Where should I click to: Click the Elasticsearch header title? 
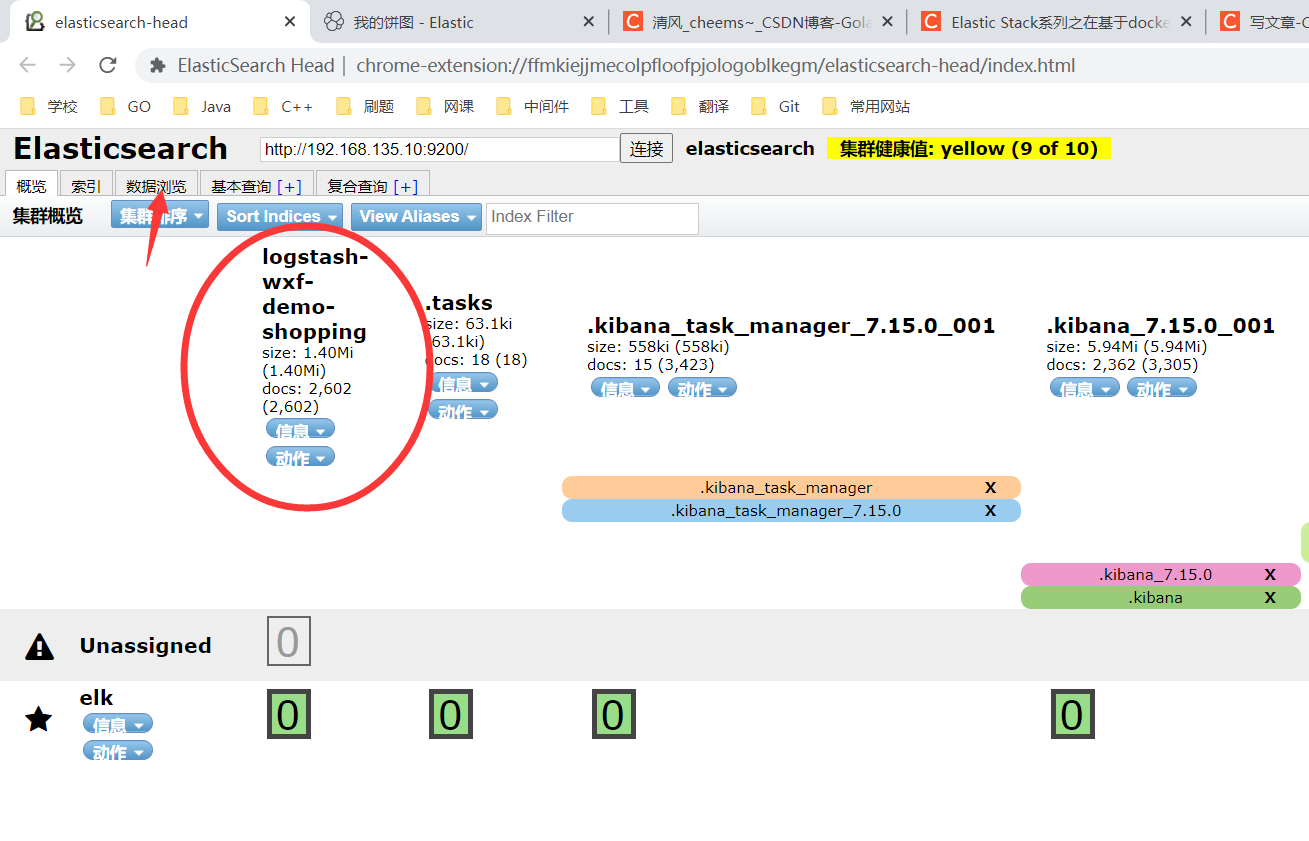coord(120,148)
